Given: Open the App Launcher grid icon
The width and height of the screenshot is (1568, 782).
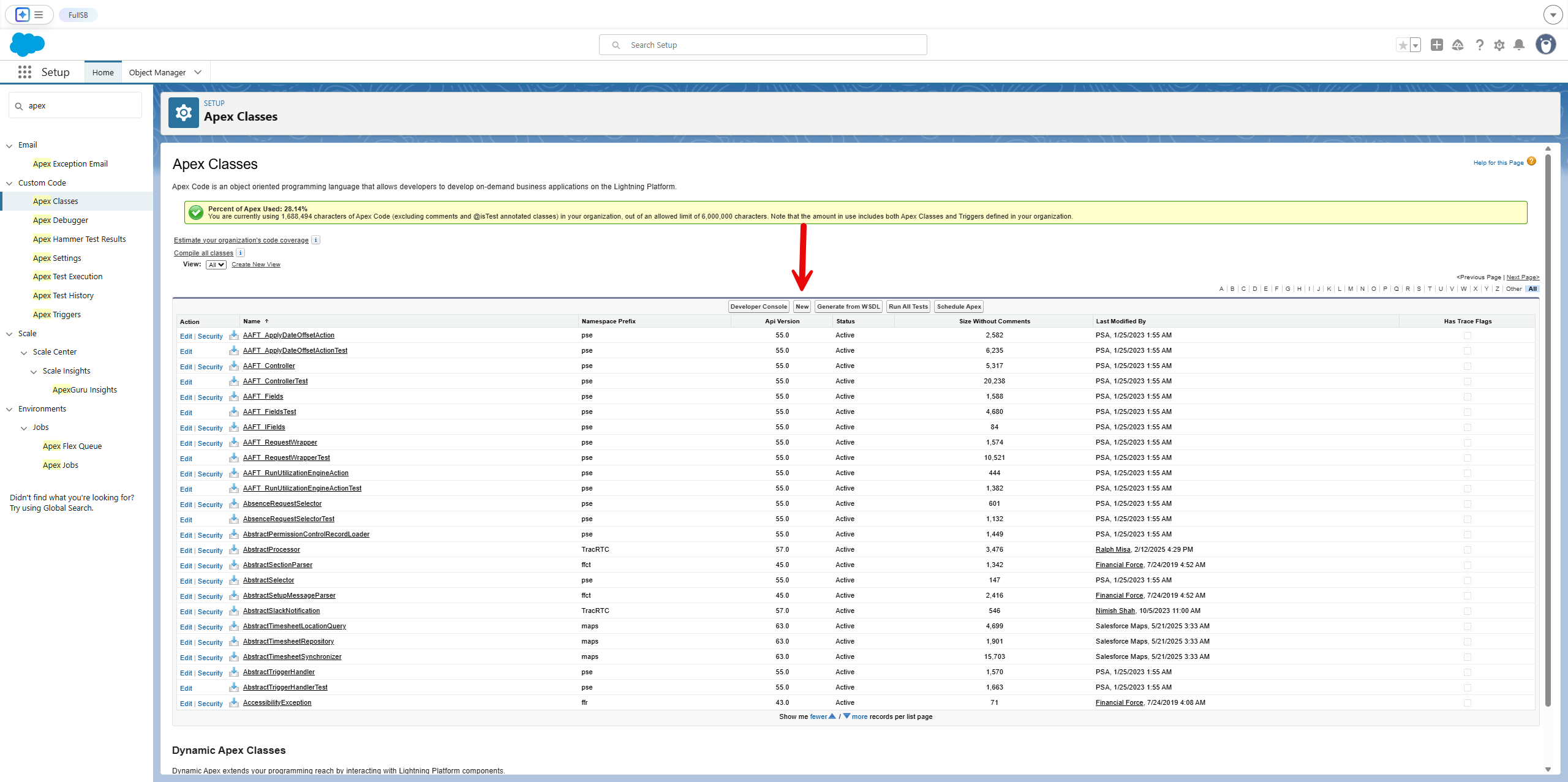Looking at the screenshot, I should 24,72.
